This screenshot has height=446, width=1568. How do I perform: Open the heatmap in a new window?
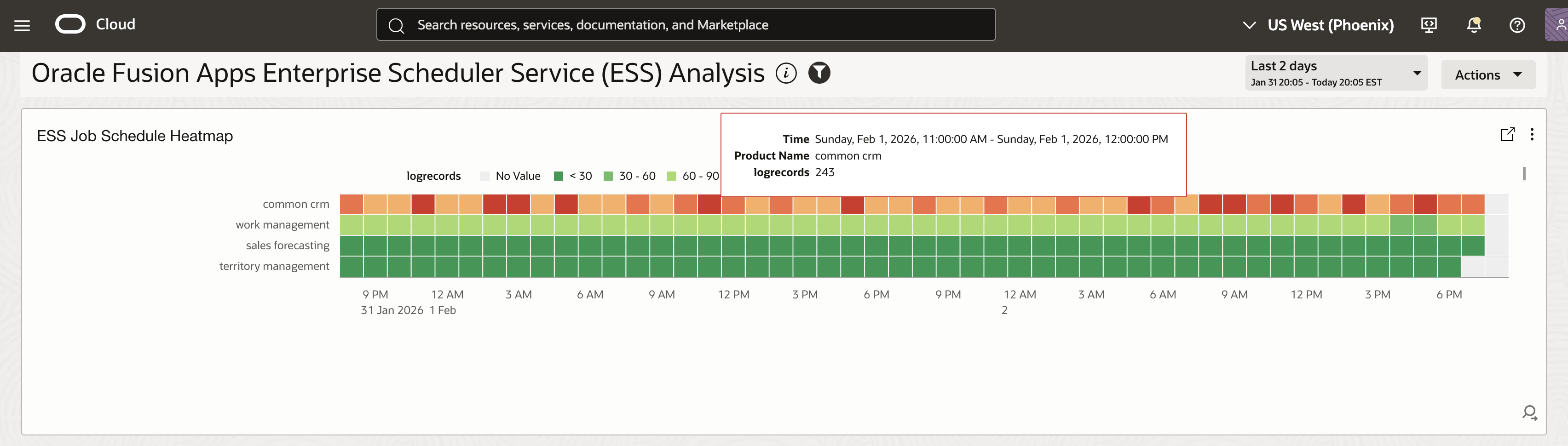click(1508, 134)
